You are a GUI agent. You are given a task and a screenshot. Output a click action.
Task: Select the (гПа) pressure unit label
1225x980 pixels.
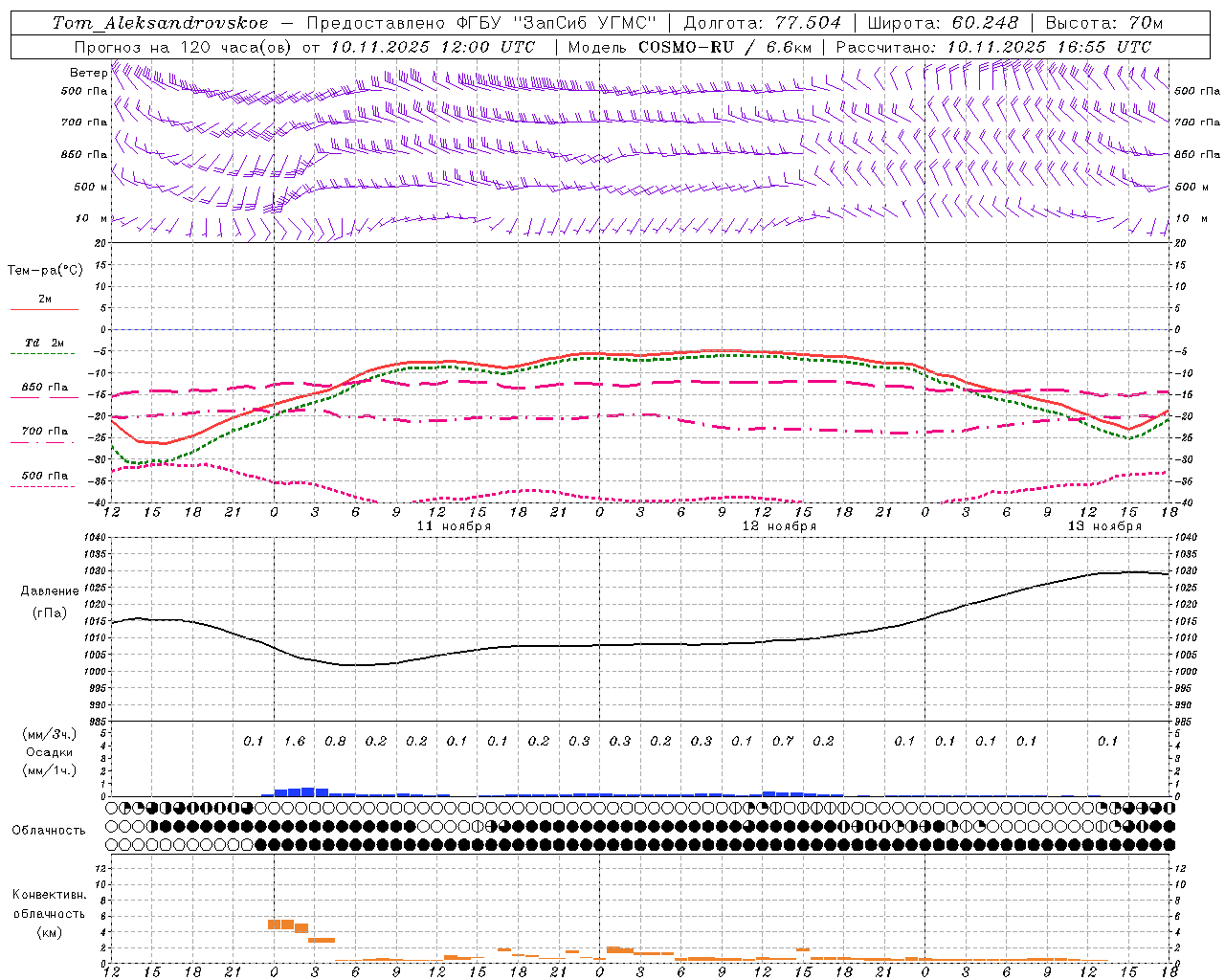(x=50, y=613)
